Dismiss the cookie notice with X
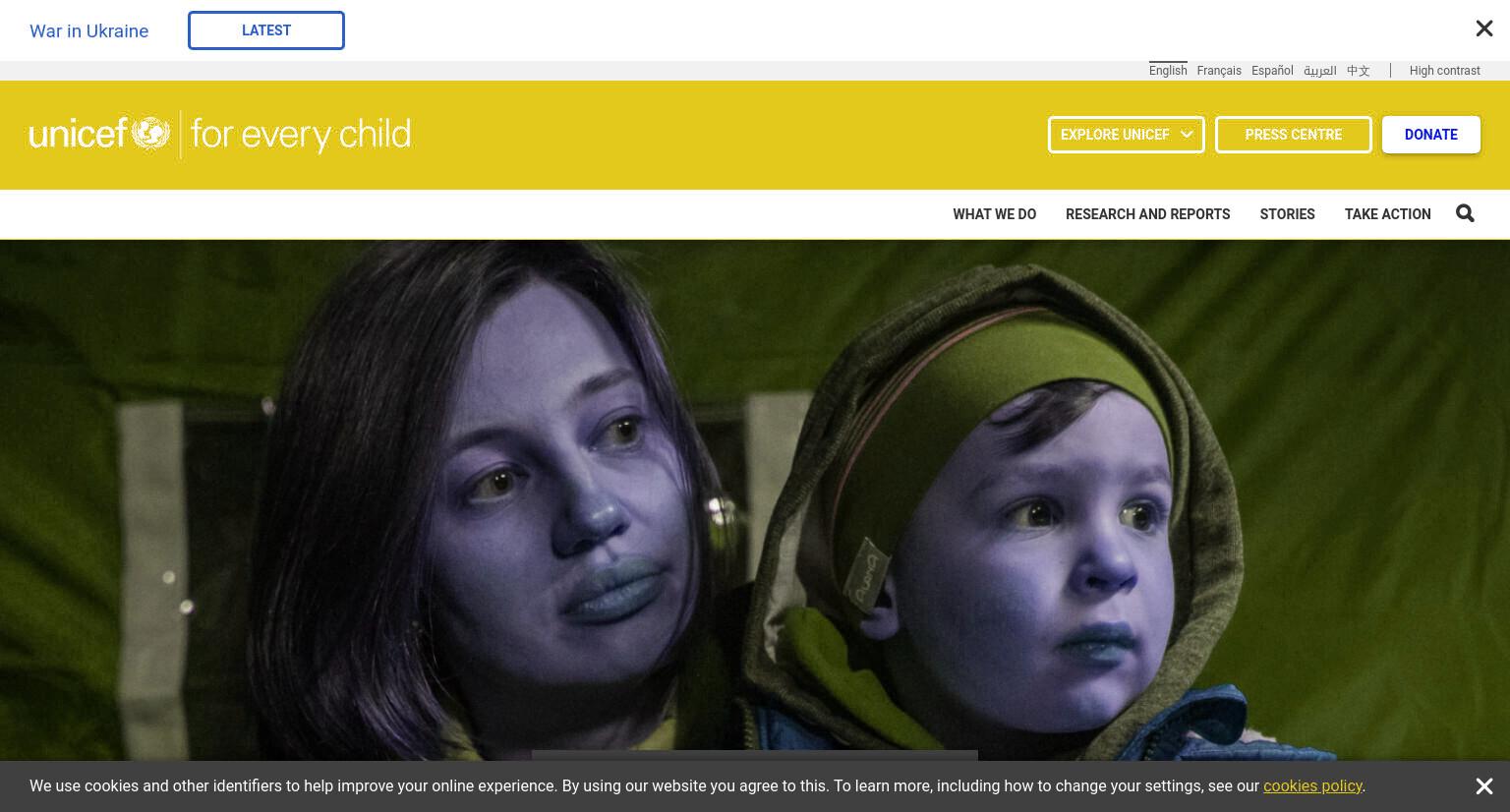 point(1484,786)
